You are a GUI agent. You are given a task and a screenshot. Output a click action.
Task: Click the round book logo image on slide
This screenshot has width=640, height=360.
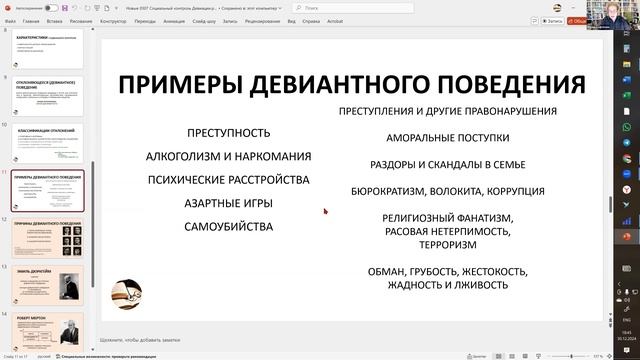127,294
